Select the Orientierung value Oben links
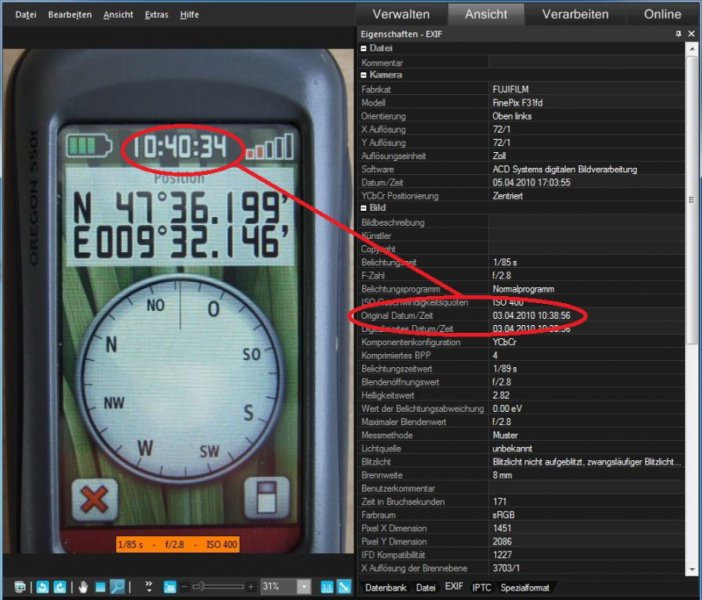 click(x=512, y=116)
